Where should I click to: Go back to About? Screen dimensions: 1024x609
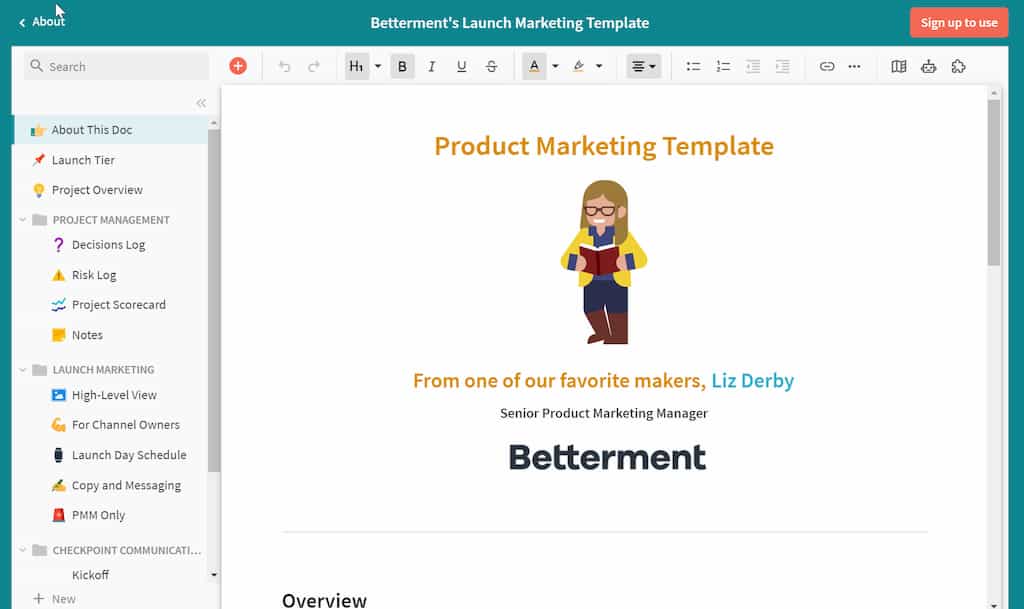[42, 22]
